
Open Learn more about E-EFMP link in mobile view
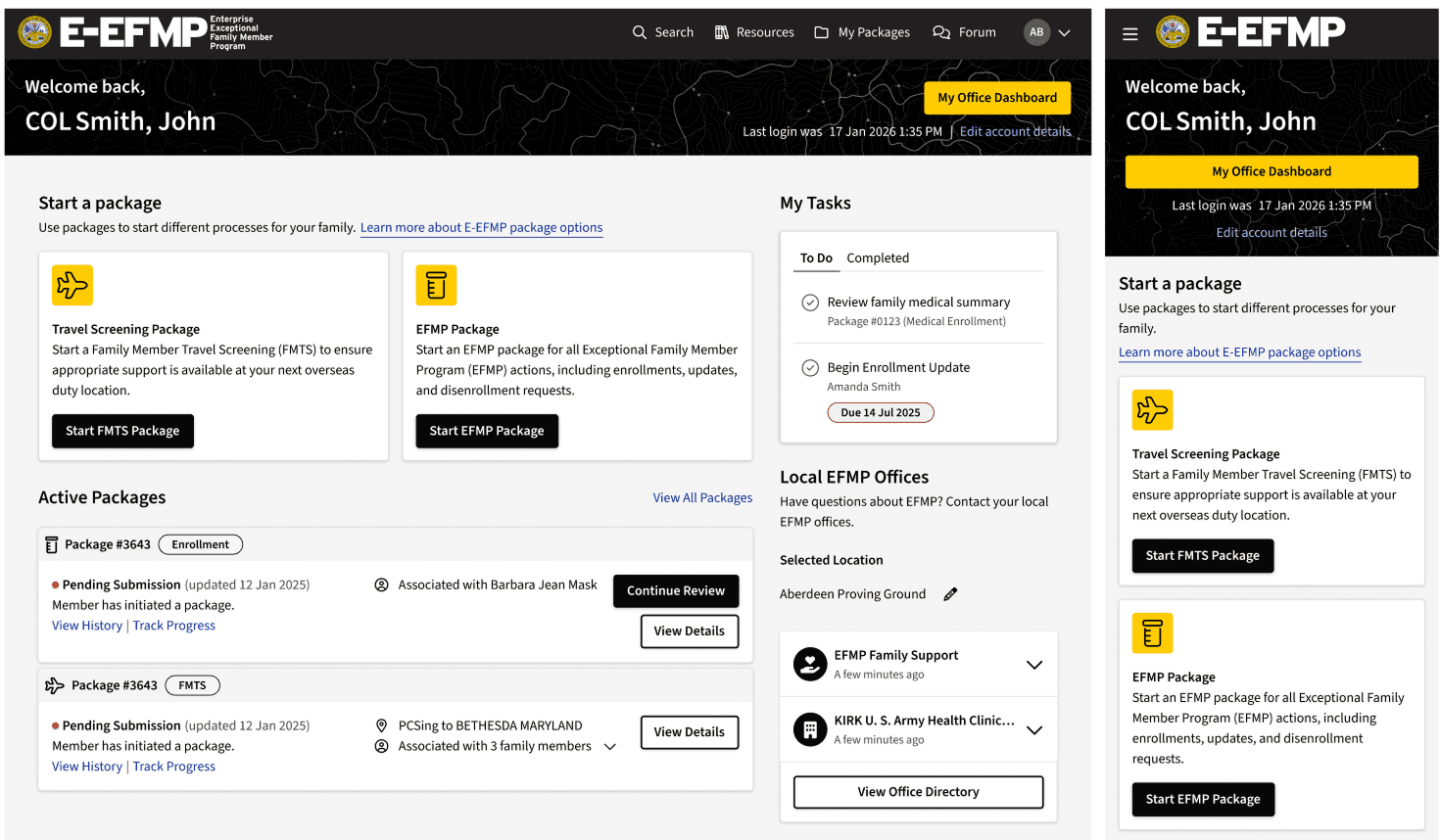1240,352
